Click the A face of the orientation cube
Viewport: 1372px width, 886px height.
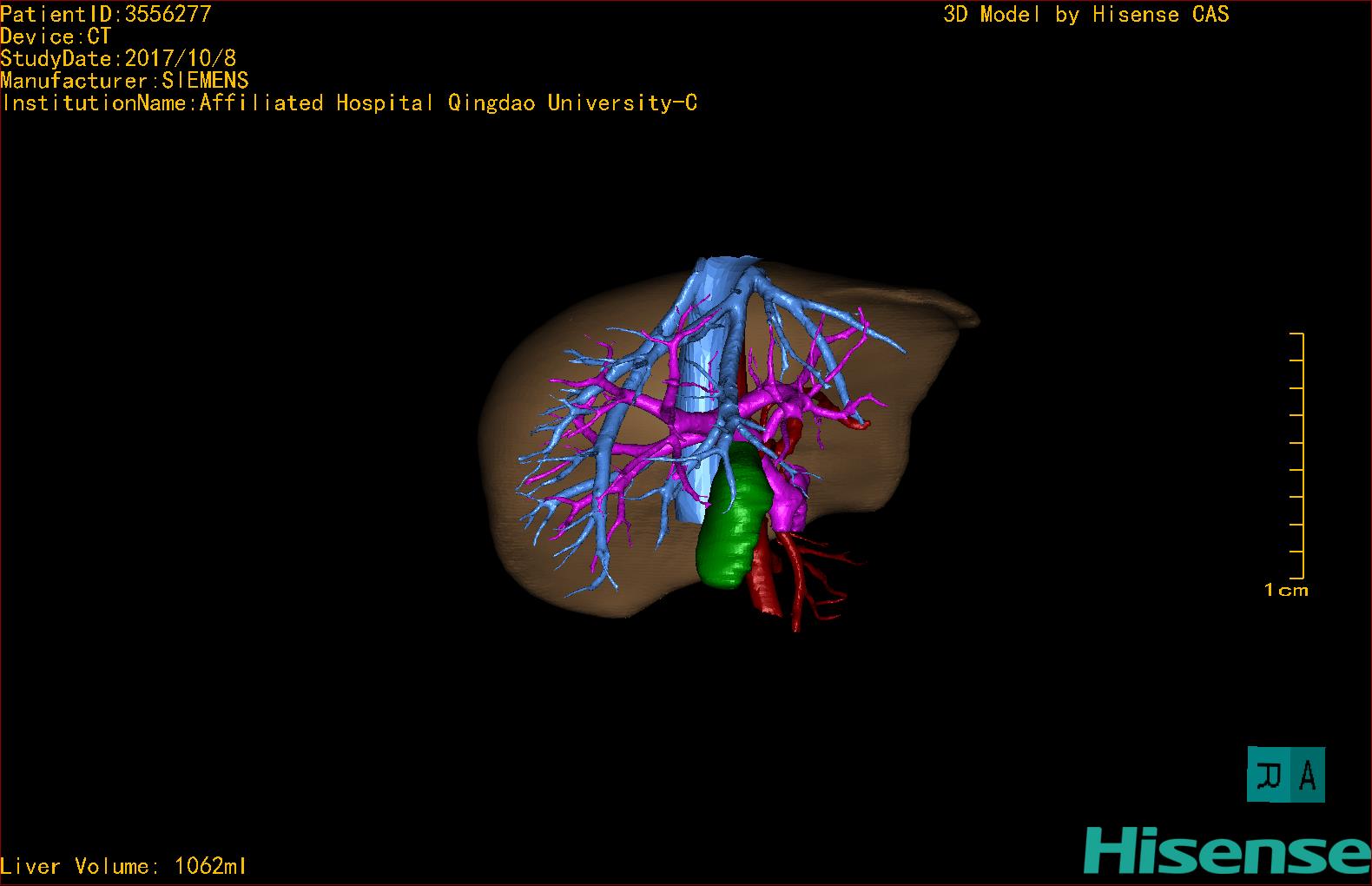click(1308, 775)
